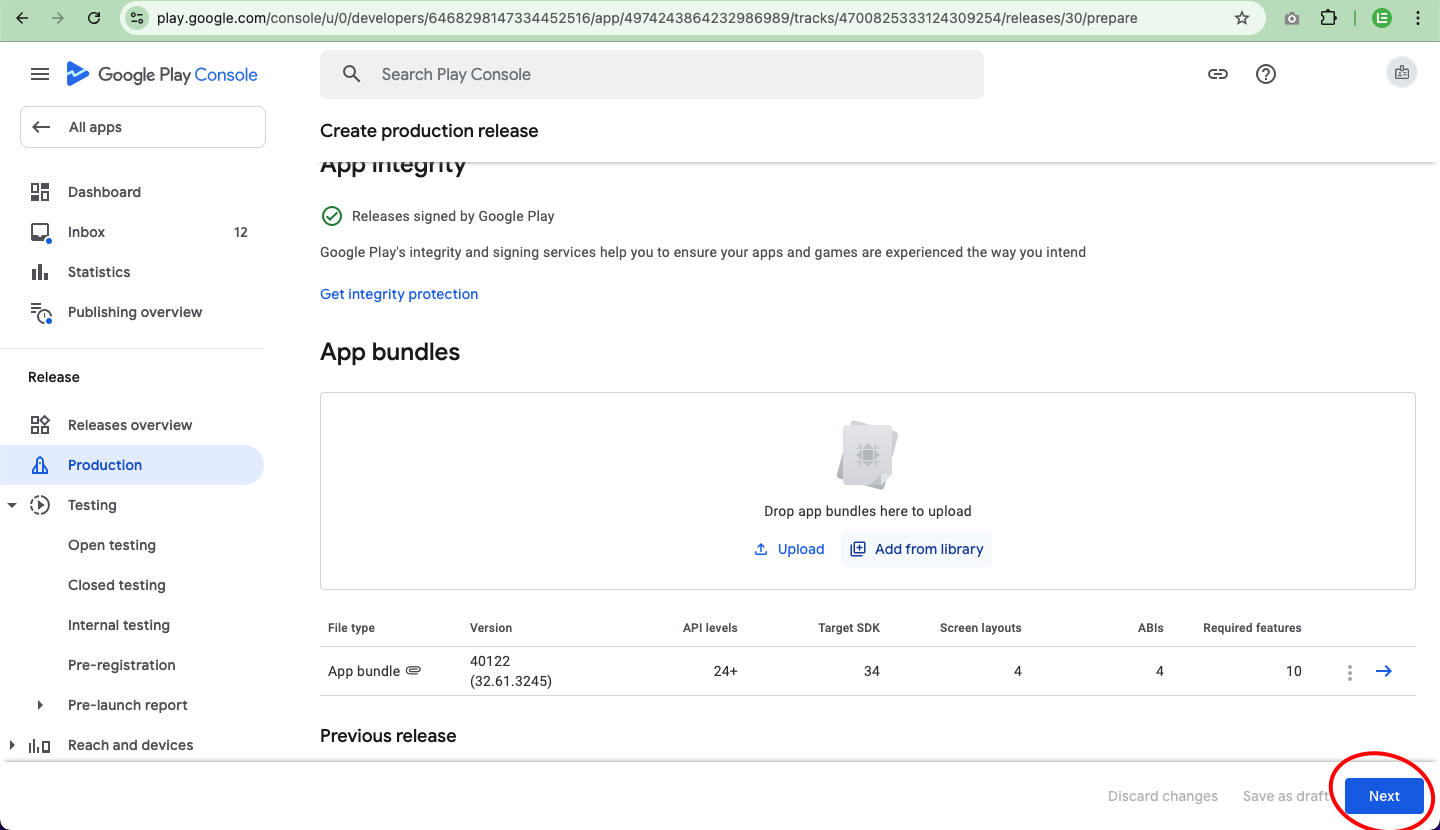This screenshot has width=1440, height=830.
Task: Open the Help question mark icon
Action: (x=1266, y=74)
